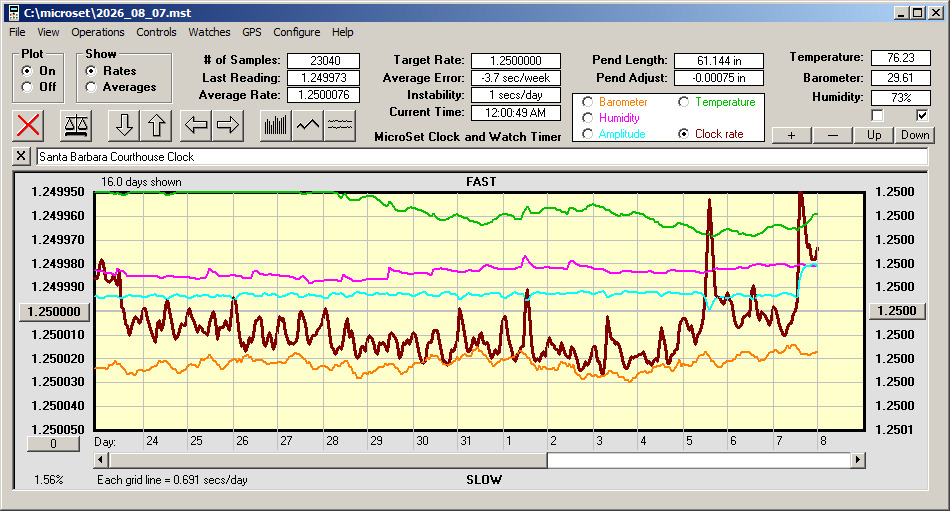Close the Santa Barbara Courthouse Clock note
This screenshot has width=950, height=511.
point(21,156)
